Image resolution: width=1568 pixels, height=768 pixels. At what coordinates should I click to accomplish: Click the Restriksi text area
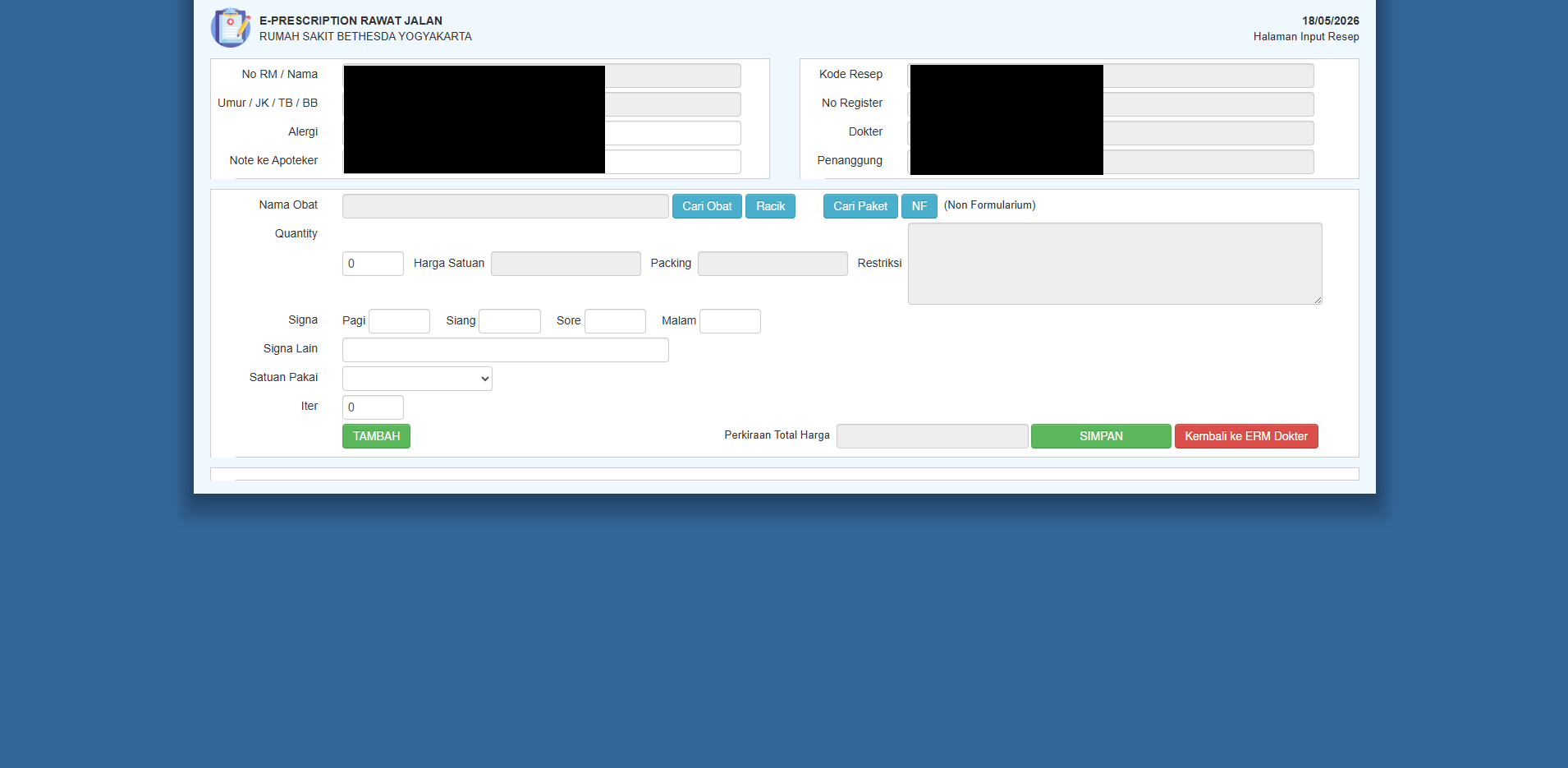[1115, 264]
